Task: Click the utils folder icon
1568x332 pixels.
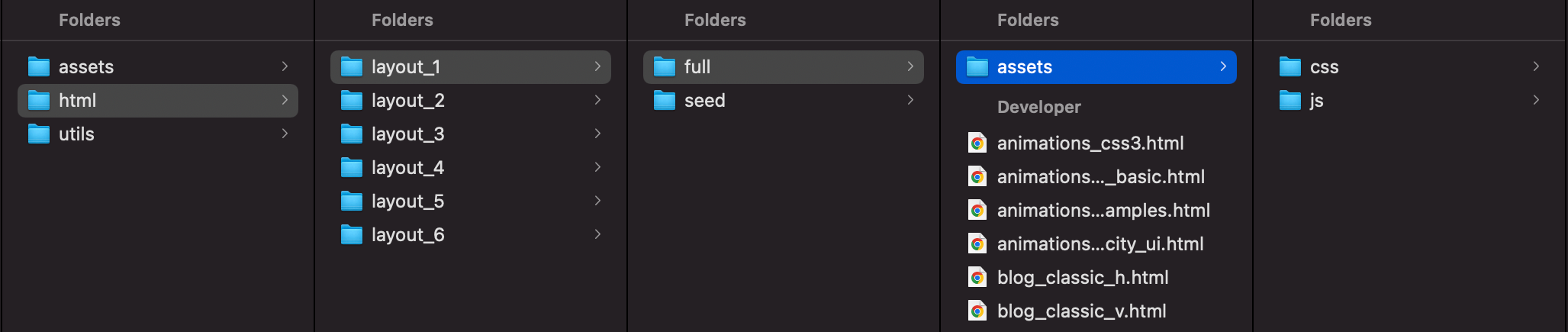Action: point(39,134)
